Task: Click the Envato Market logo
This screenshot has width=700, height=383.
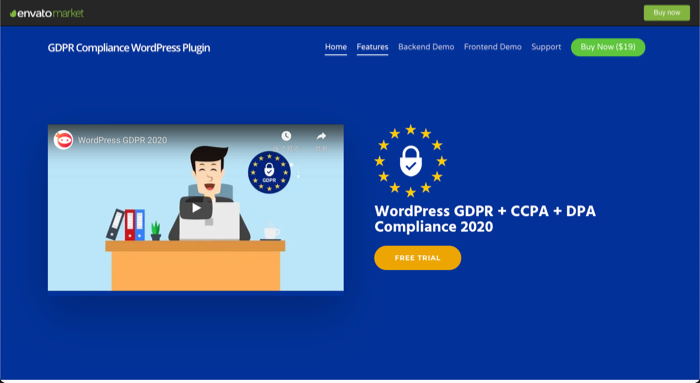Action: [x=47, y=13]
